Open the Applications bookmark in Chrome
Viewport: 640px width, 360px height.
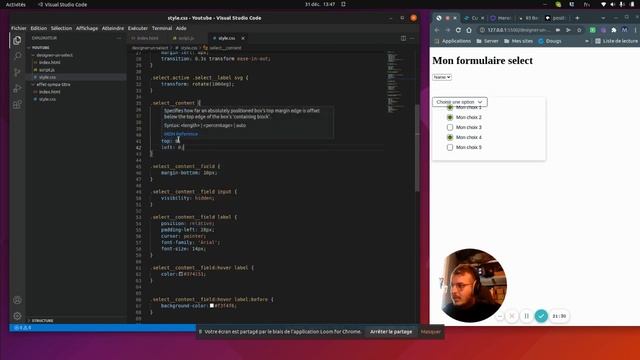pos(453,41)
